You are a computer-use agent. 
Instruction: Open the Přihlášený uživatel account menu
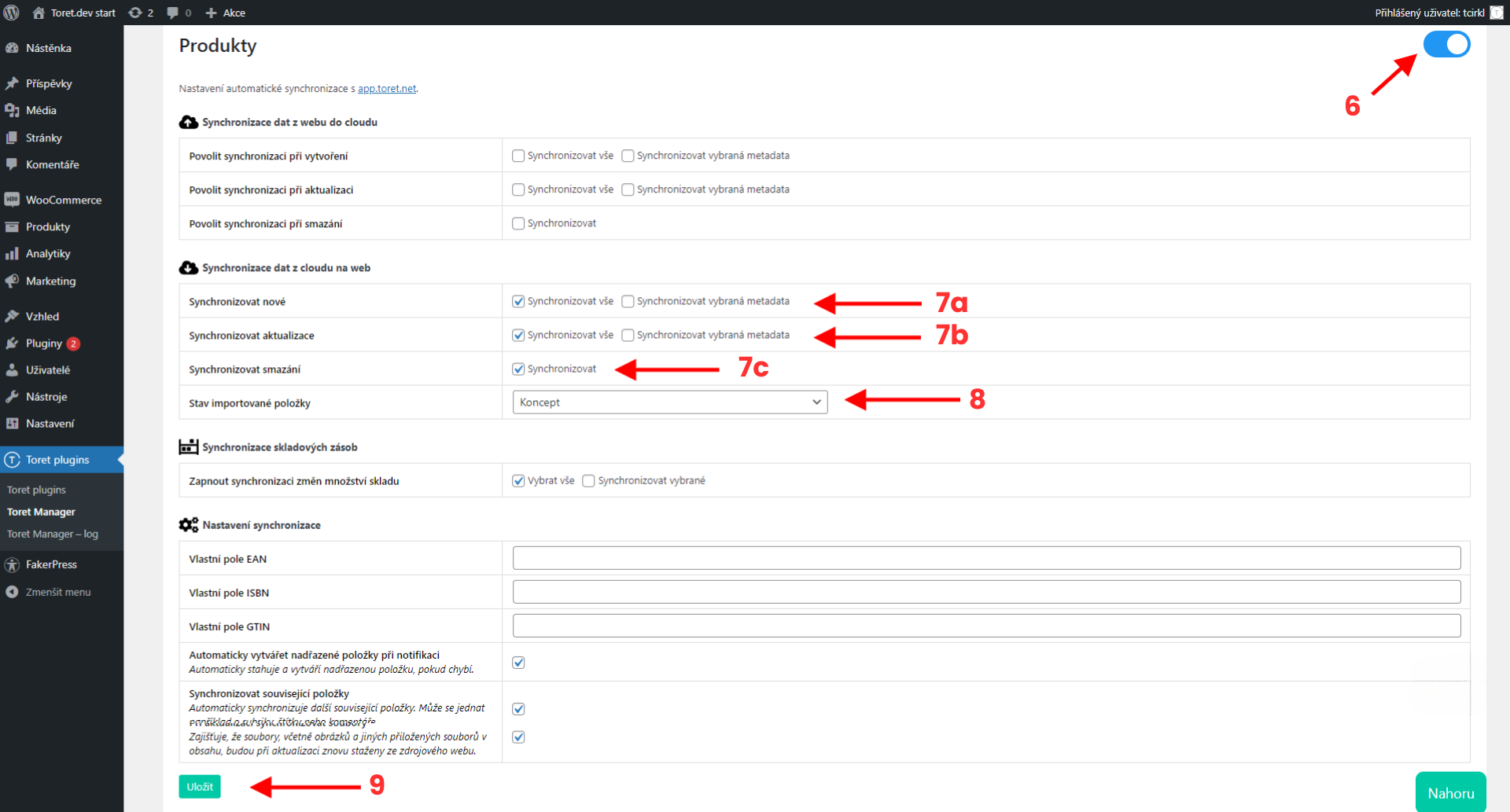[x=1438, y=13]
